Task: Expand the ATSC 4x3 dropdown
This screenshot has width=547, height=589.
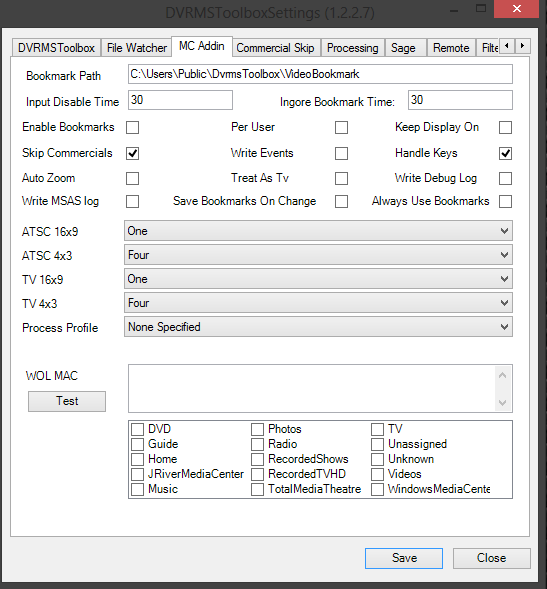Action: pos(318,255)
